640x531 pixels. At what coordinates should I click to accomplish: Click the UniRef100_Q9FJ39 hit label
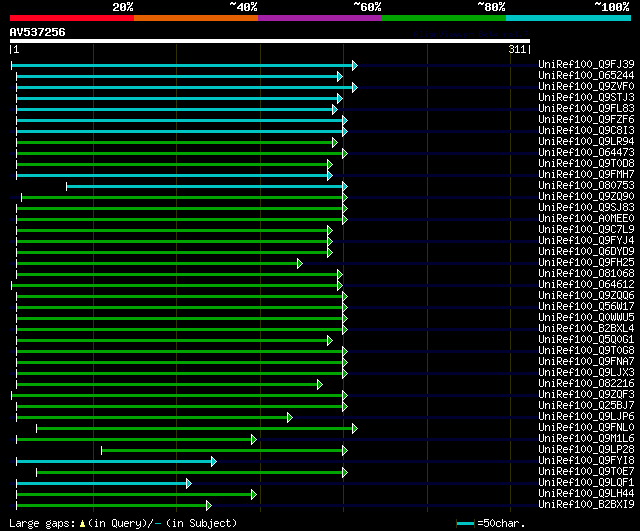click(x=586, y=64)
